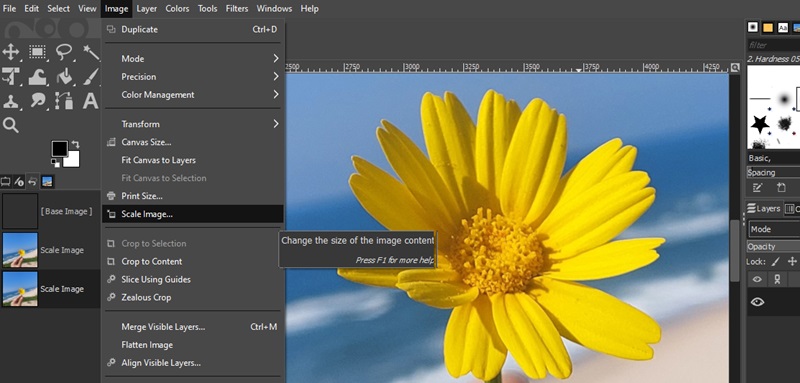The image size is (800, 383).
Task: Open the Layer menu
Action: [147, 9]
